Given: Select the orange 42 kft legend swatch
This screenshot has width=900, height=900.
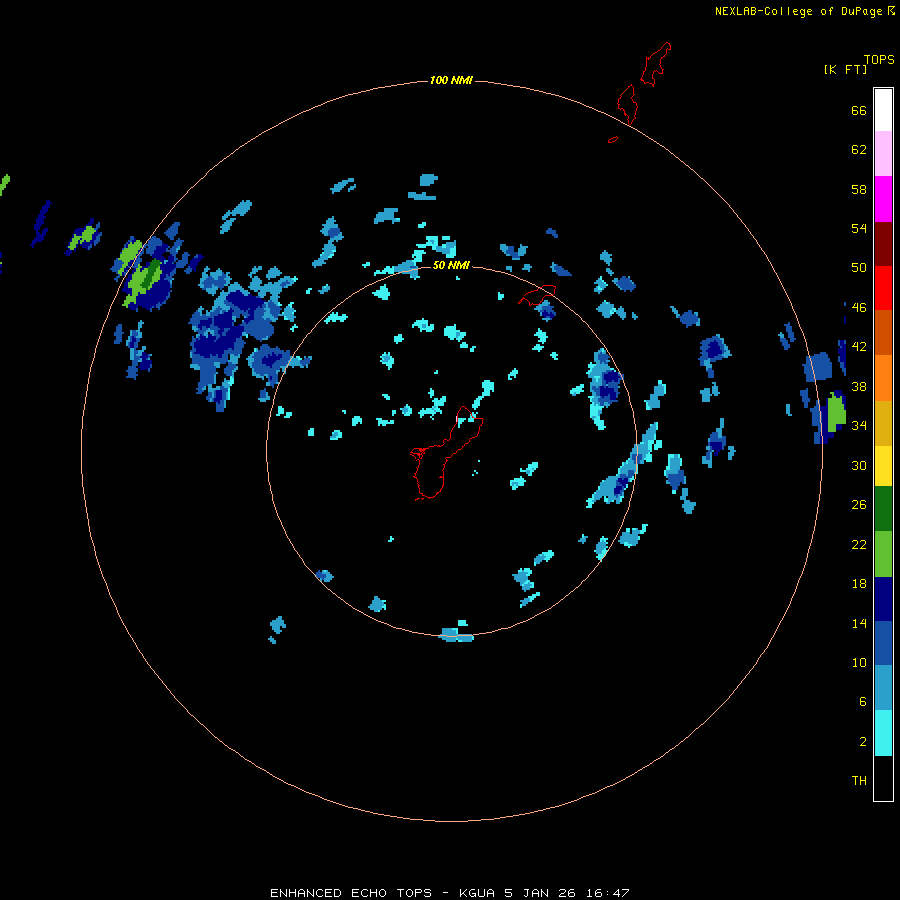Looking at the screenshot, I should [883, 378].
